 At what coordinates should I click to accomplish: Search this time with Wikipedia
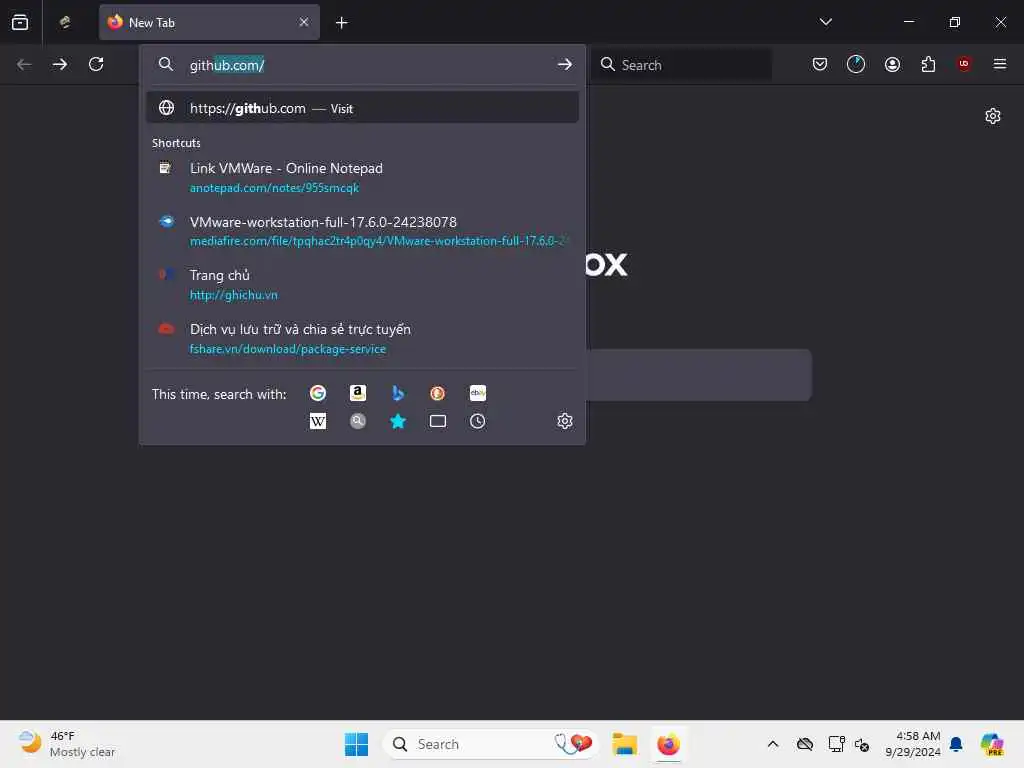318,421
